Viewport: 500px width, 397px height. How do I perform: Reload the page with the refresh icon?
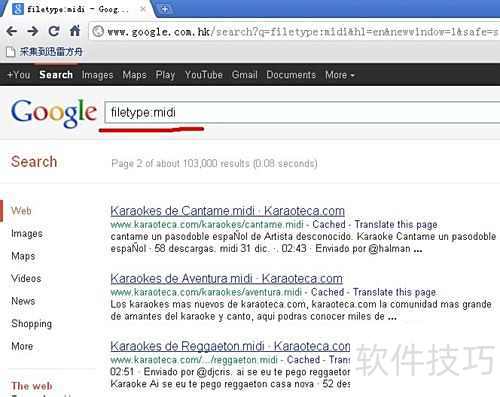pyautogui.click(x=54, y=31)
